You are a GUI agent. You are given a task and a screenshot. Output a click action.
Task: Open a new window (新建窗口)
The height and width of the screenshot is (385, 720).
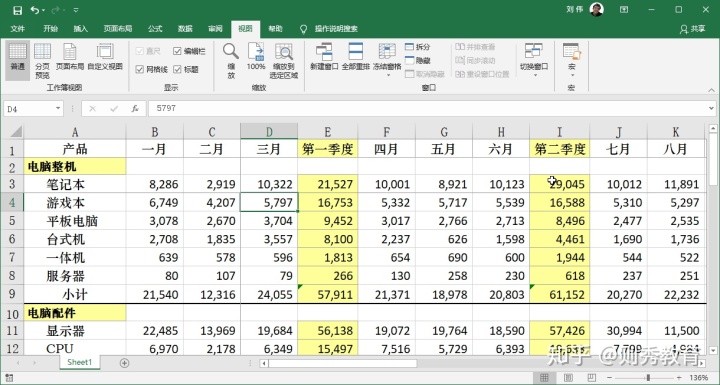click(324, 57)
